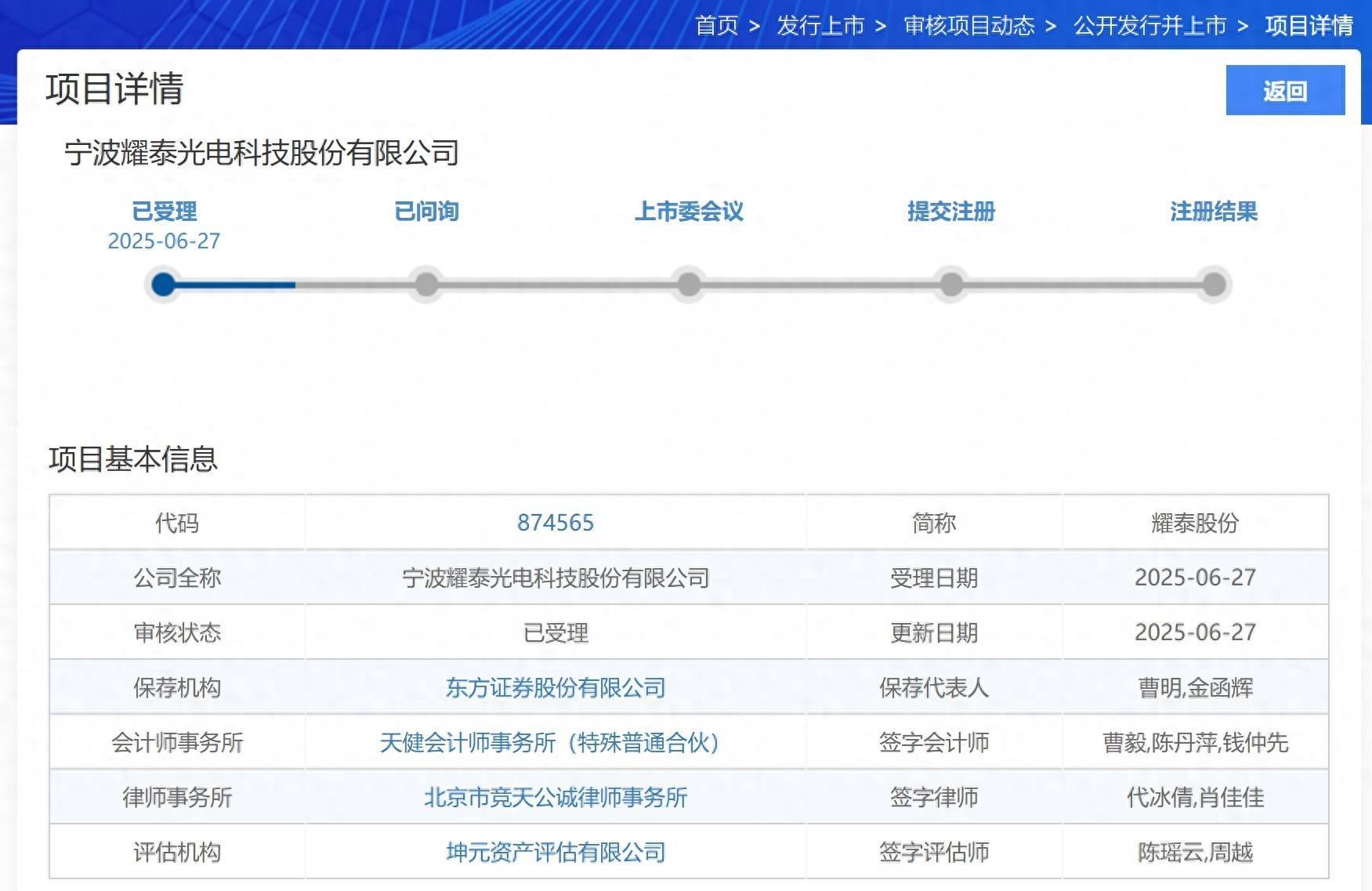Click the 律师事务所 label cell
Image resolution: width=1372 pixels, height=891 pixels.
tap(177, 797)
